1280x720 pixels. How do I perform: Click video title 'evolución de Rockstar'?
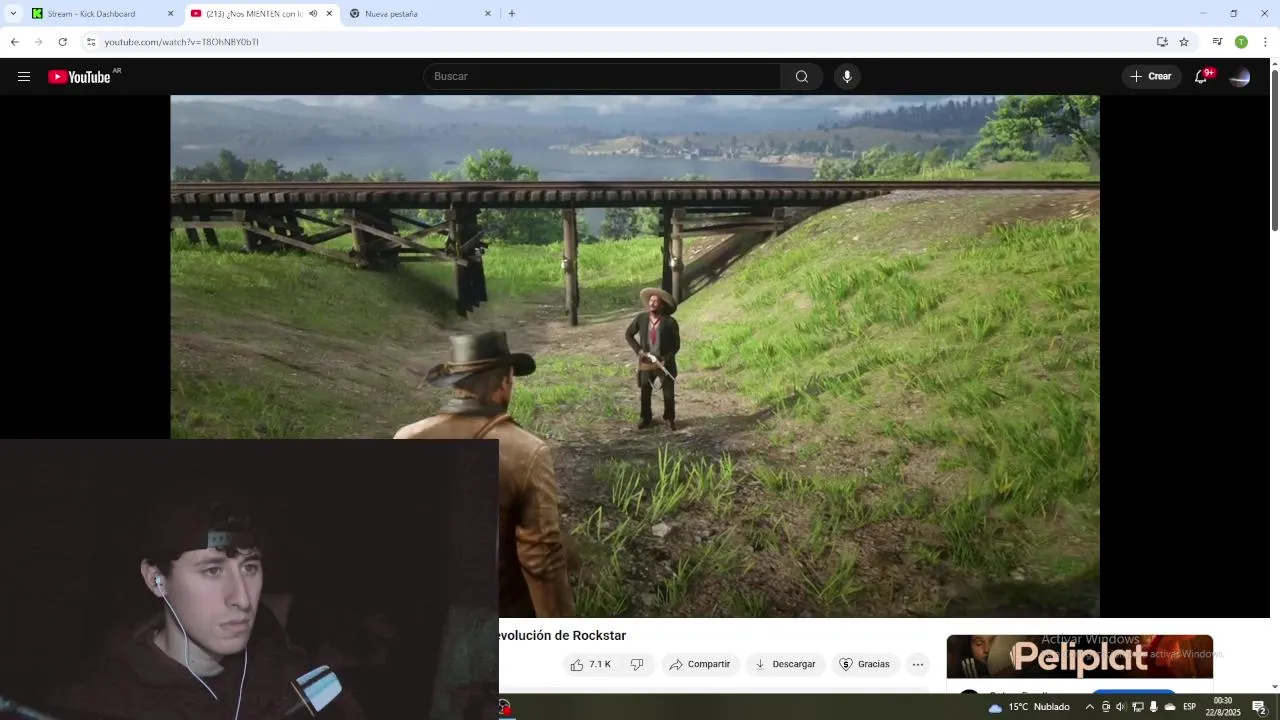(x=563, y=636)
